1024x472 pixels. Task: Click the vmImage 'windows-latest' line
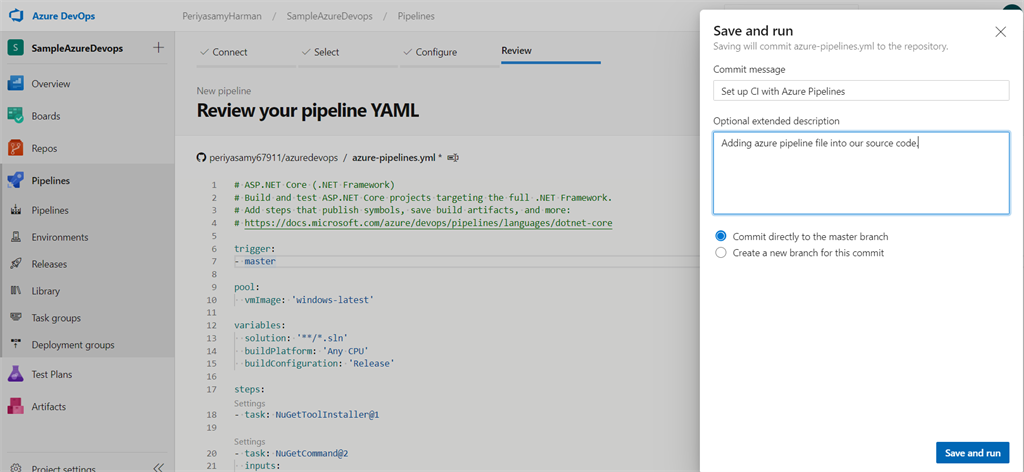click(309, 300)
